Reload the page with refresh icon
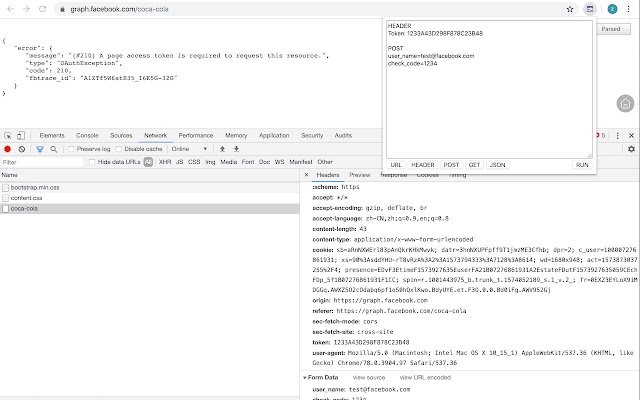Image resolution: width=640 pixels, height=400 pixels. point(42,9)
